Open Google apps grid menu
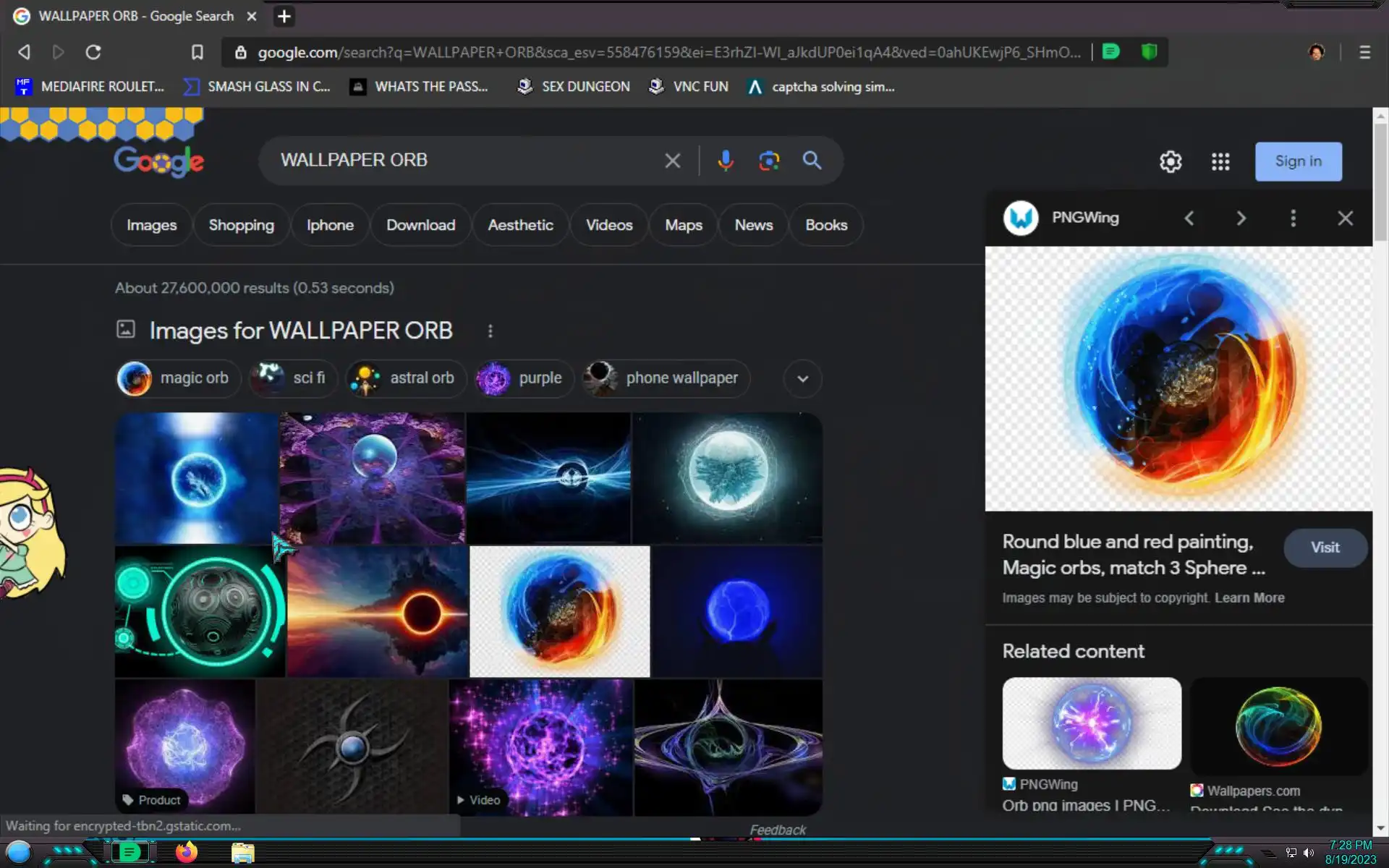The height and width of the screenshot is (868, 1389). point(1220,161)
